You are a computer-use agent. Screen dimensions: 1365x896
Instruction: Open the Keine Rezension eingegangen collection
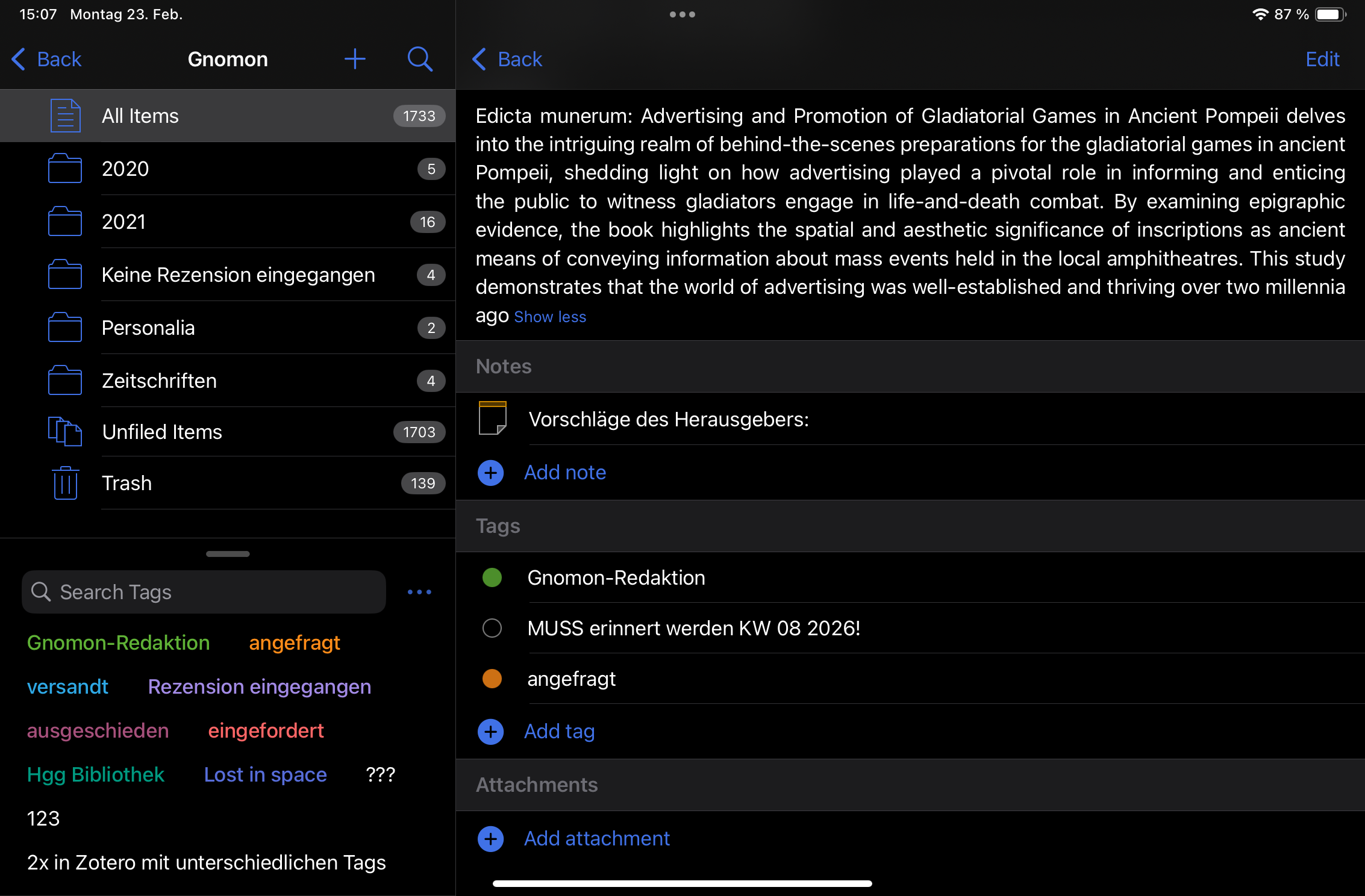(238, 275)
